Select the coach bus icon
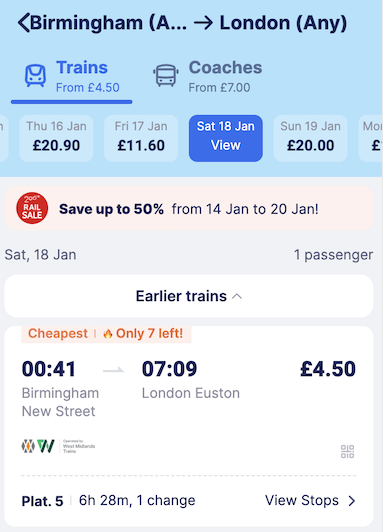 (166, 75)
